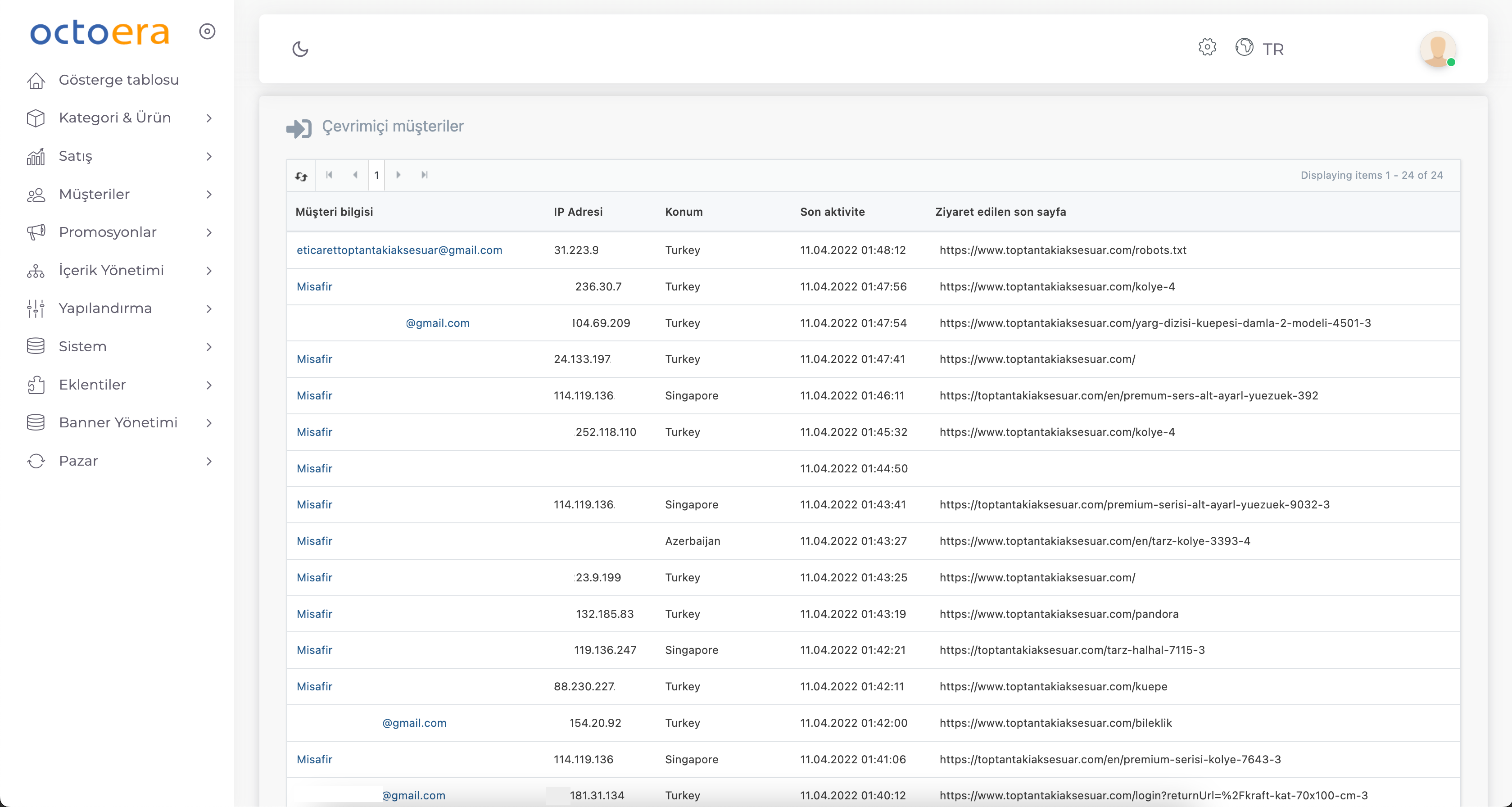Open eticarettoptantakiaksesuar@gmail.com customer link
The image size is (1512, 807).
tap(399, 250)
